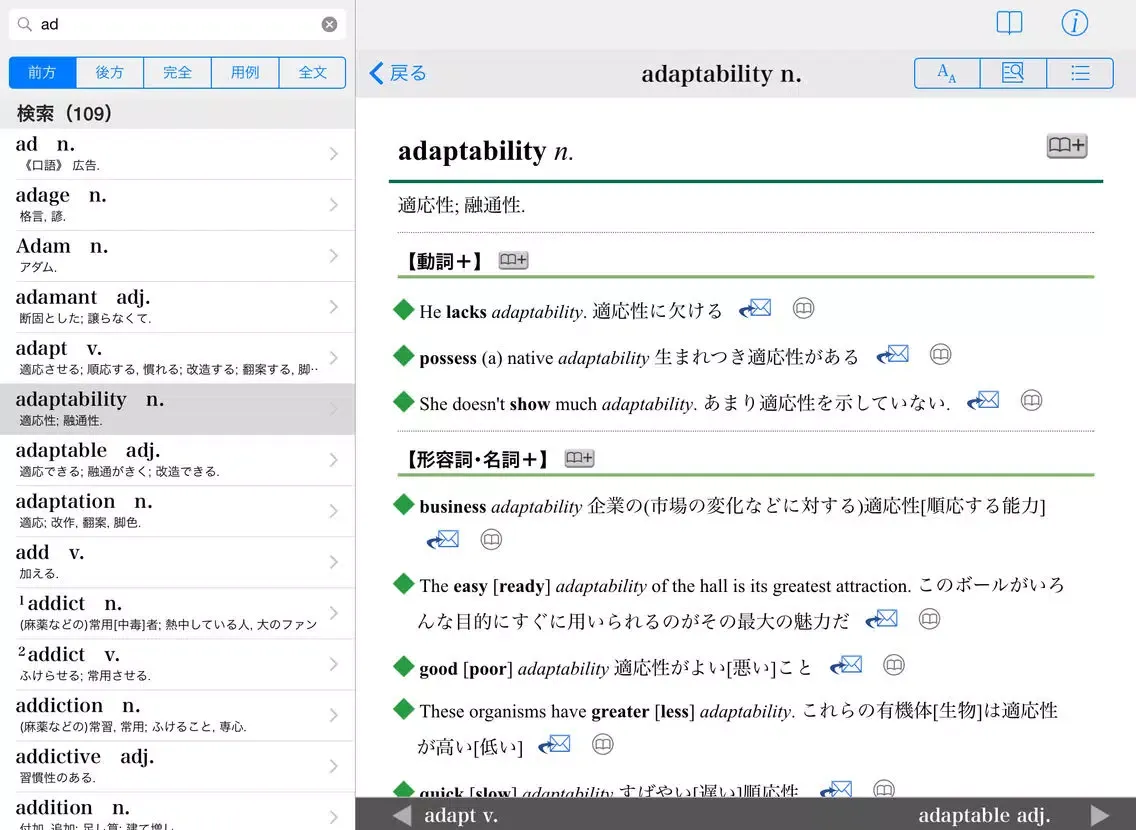Bookmark the 'greater [less] adaptability' example
This screenshot has width=1136, height=830.
602,745
